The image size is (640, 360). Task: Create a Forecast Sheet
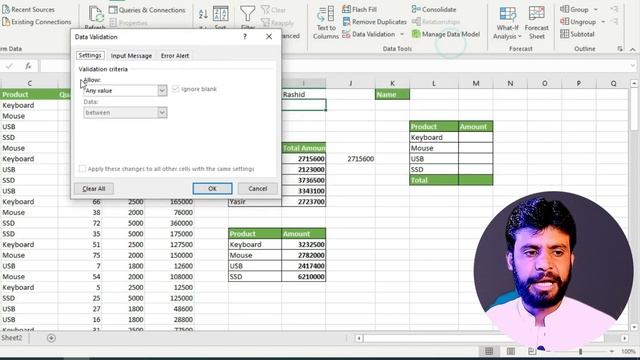(x=536, y=23)
